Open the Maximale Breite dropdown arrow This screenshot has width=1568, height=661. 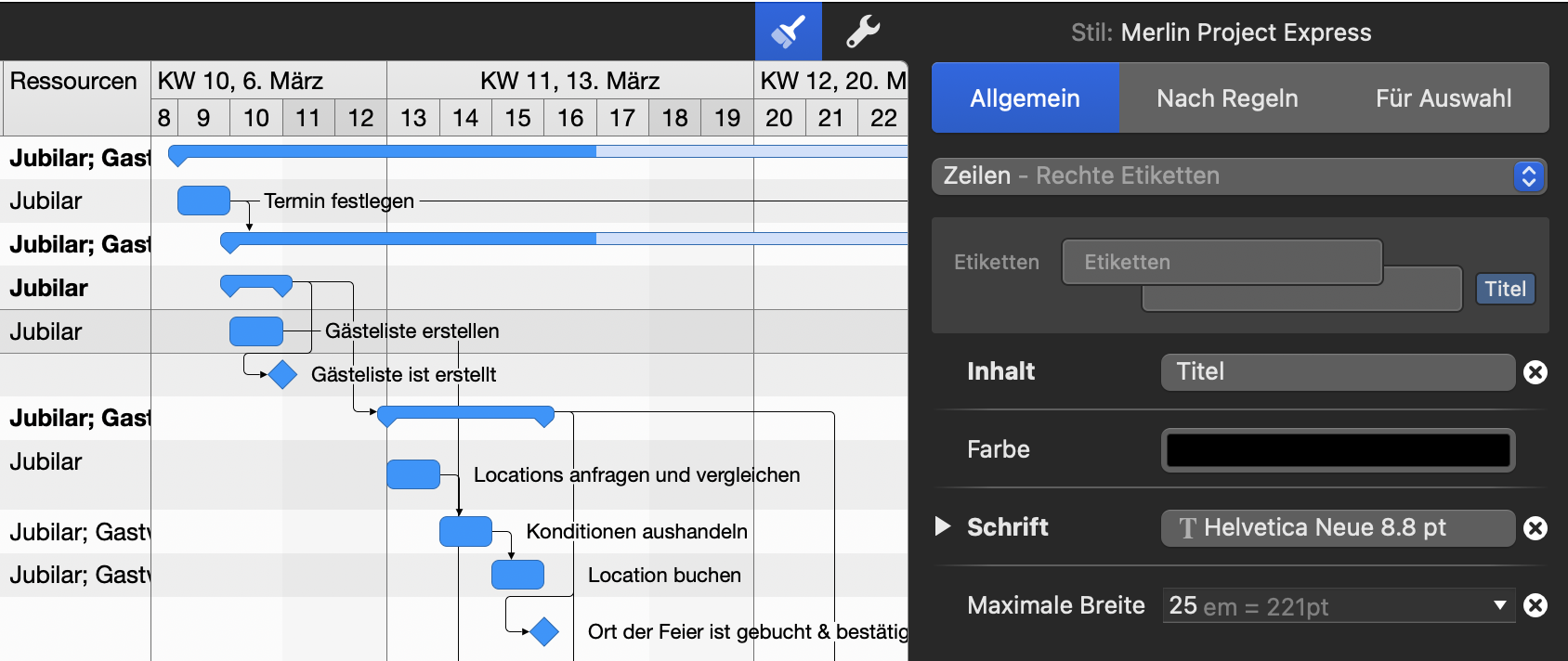click(1499, 605)
